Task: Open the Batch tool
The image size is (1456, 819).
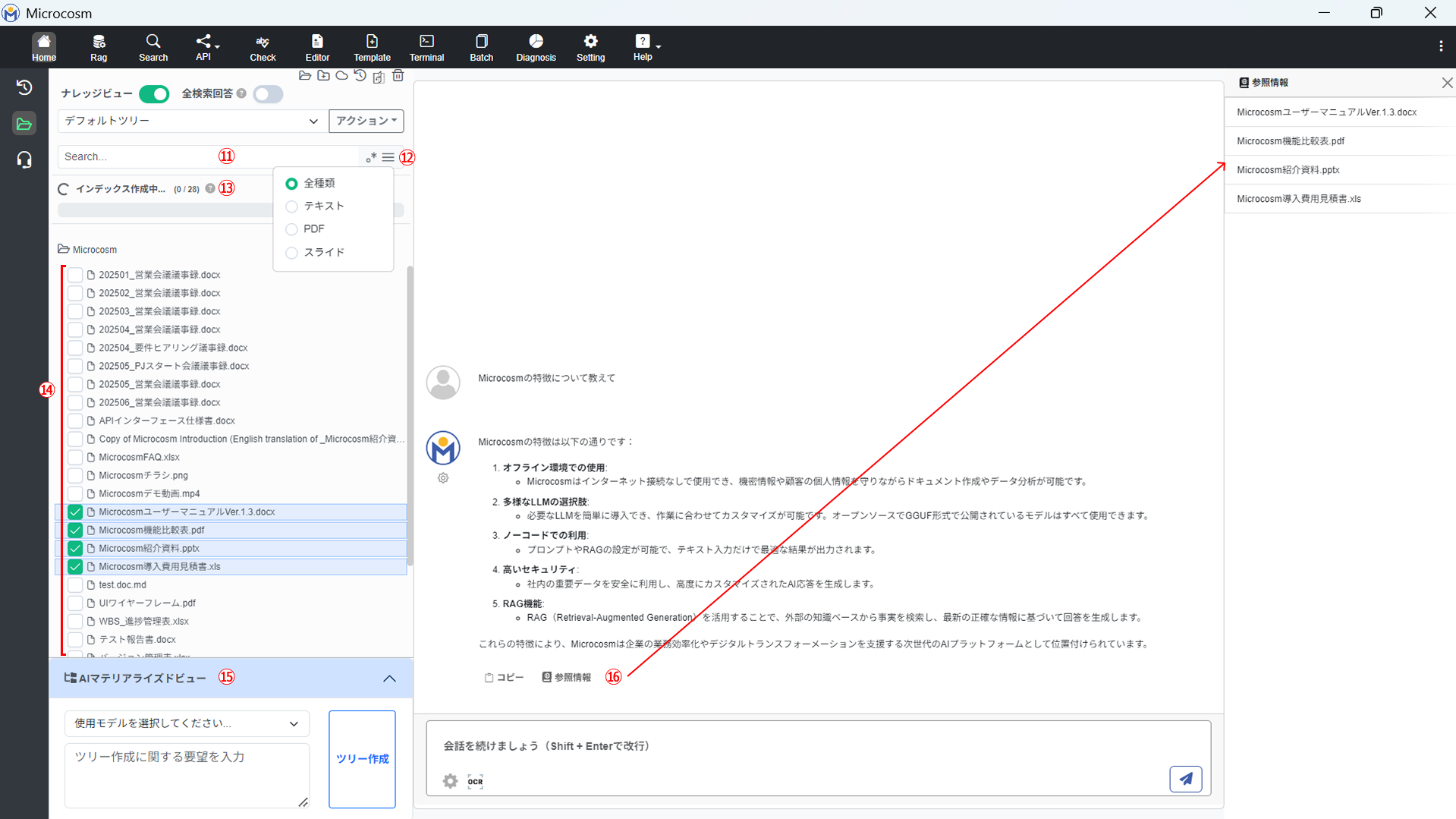Action: [x=481, y=47]
